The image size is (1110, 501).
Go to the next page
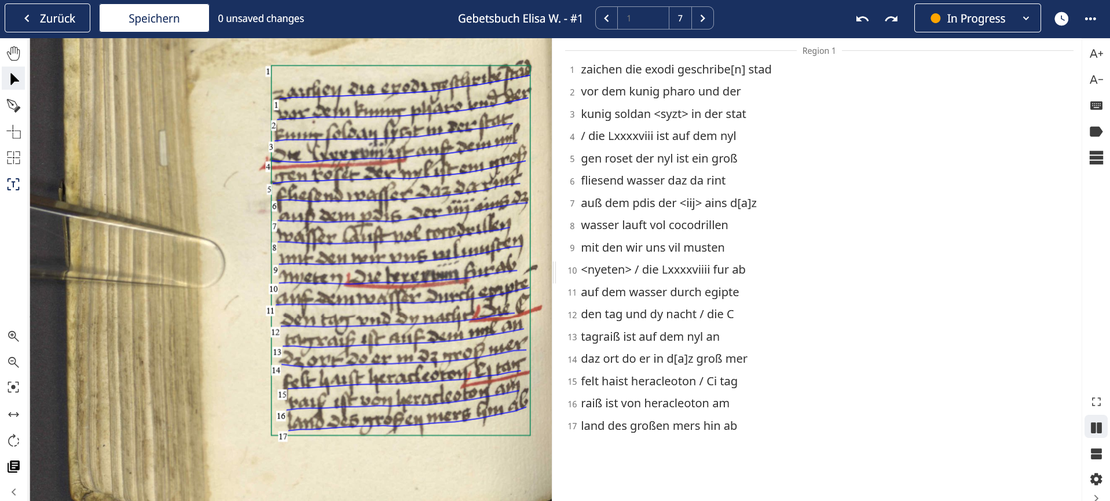pyautogui.click(x=703, y=19)
